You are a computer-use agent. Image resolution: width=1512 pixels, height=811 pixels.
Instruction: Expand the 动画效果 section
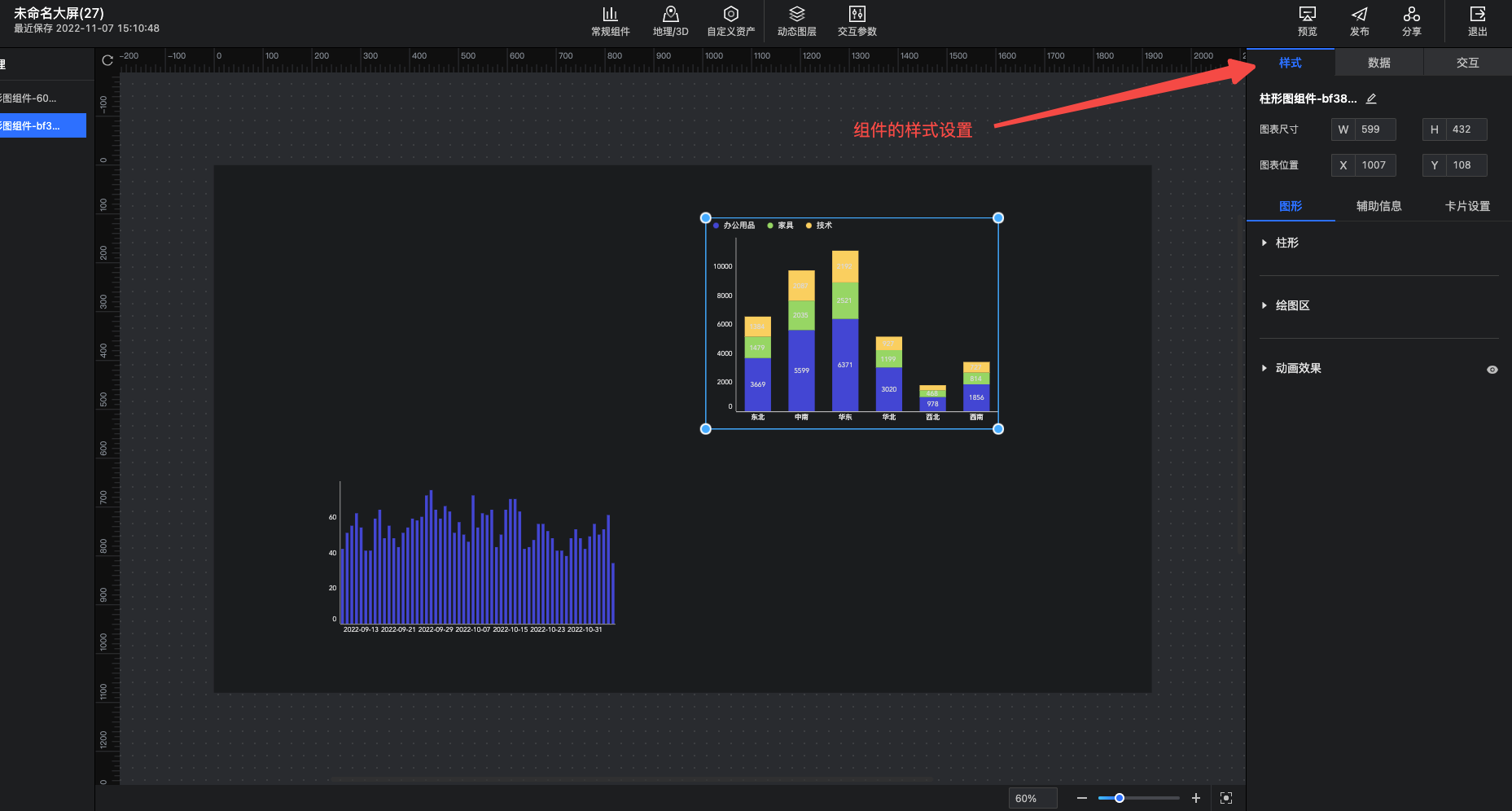click(1298, 368)
